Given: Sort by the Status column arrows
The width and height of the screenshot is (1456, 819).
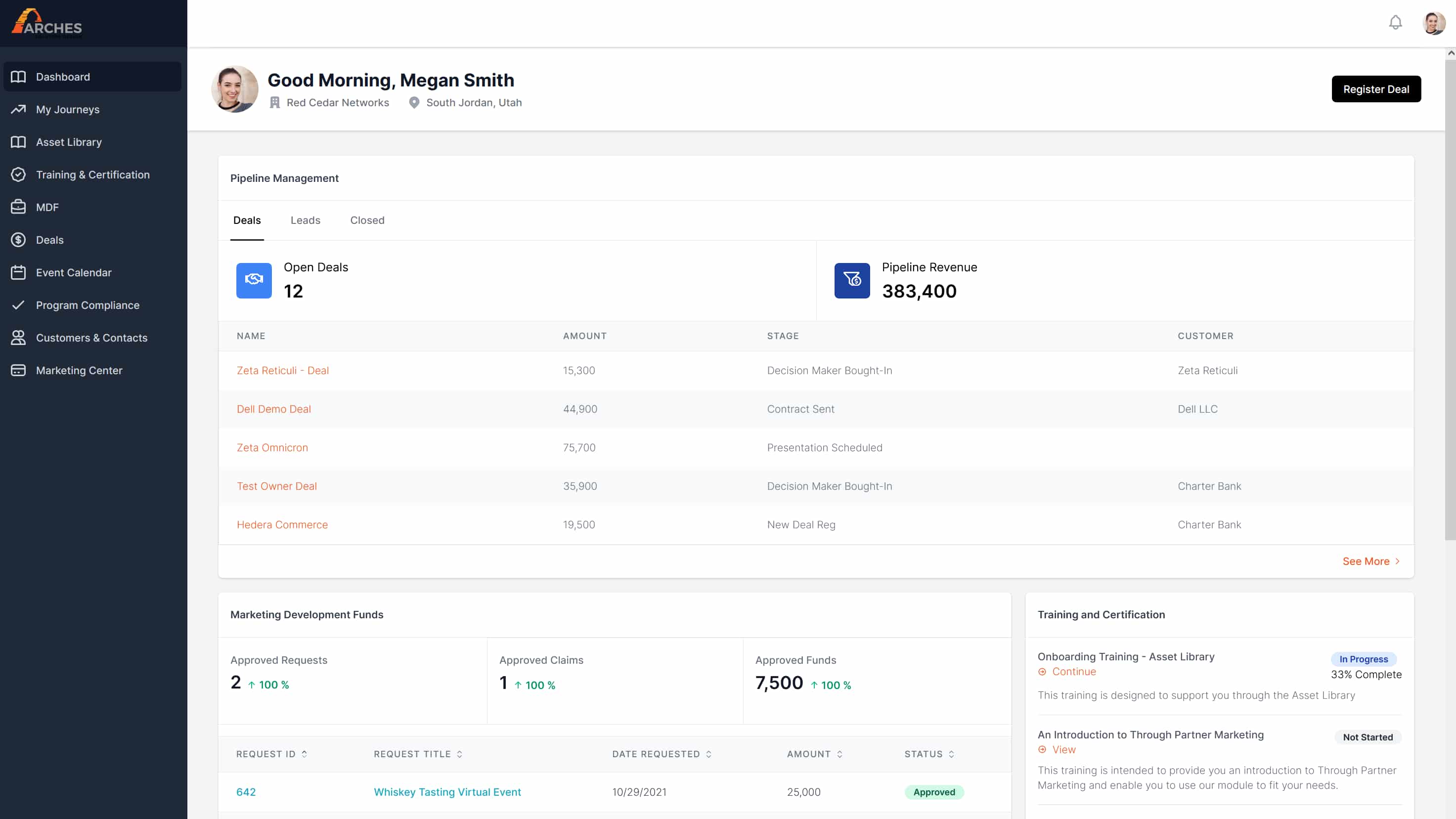Looking at the screenshot, I should click(x=951, y=753).
